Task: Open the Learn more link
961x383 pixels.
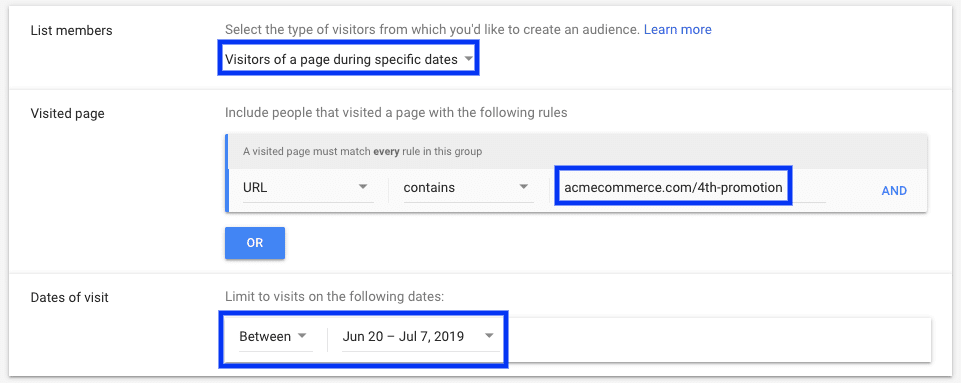Action: (x=677, y=29)
